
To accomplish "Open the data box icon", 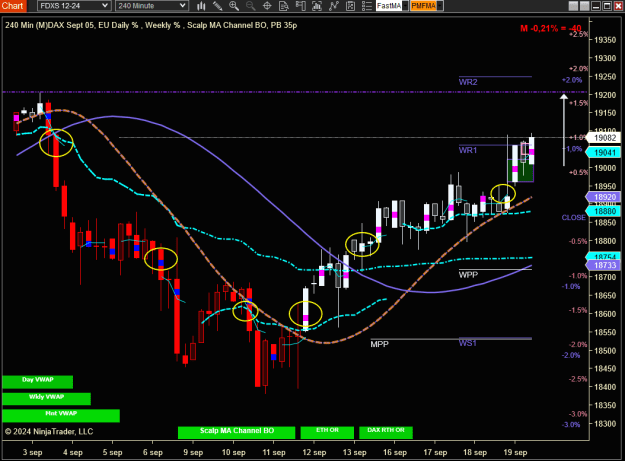I will point(284,6).
